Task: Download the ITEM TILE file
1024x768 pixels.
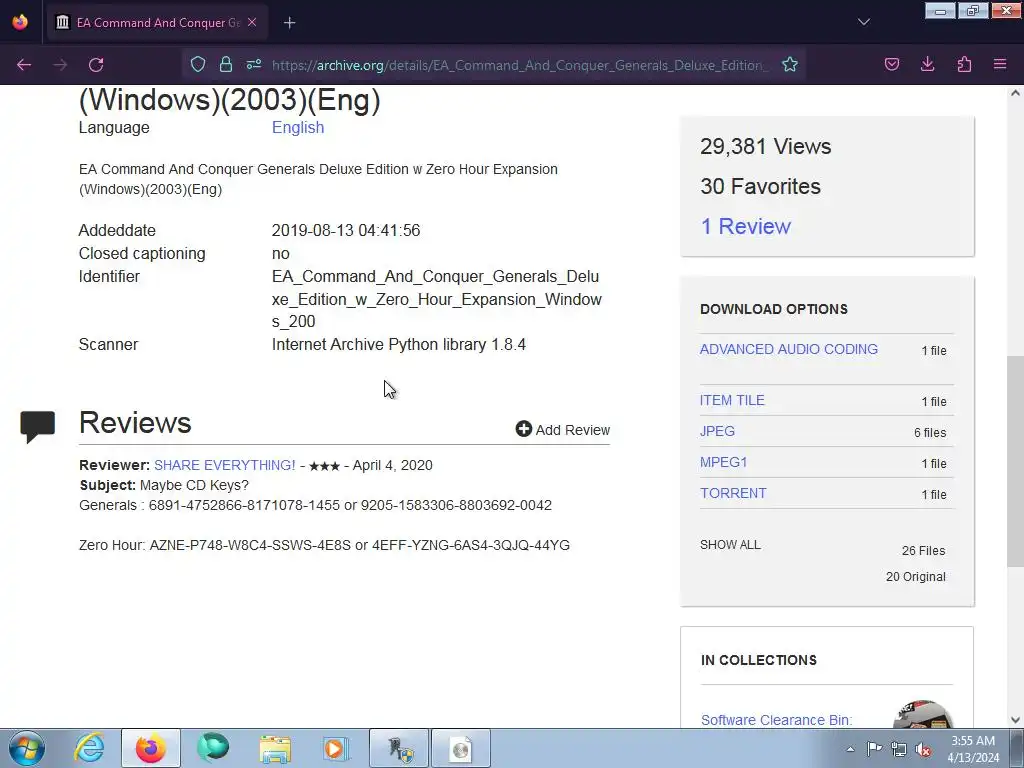Action: point(732,400)
